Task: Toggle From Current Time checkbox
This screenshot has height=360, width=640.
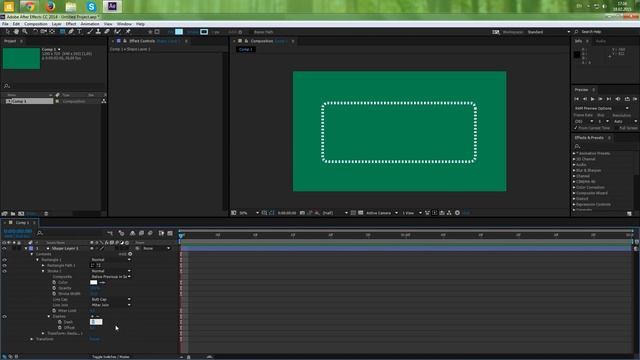Action: (576, 128)
